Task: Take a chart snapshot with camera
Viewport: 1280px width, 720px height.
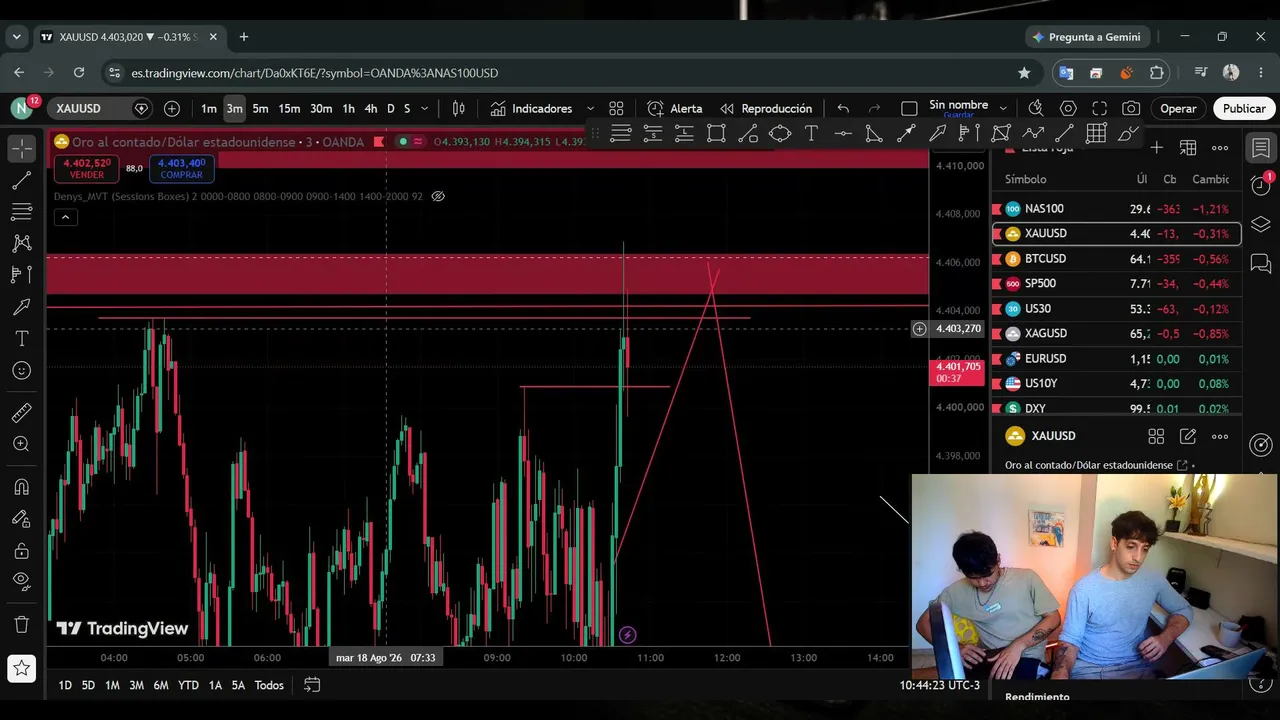Action: [x=1131, y=108]
